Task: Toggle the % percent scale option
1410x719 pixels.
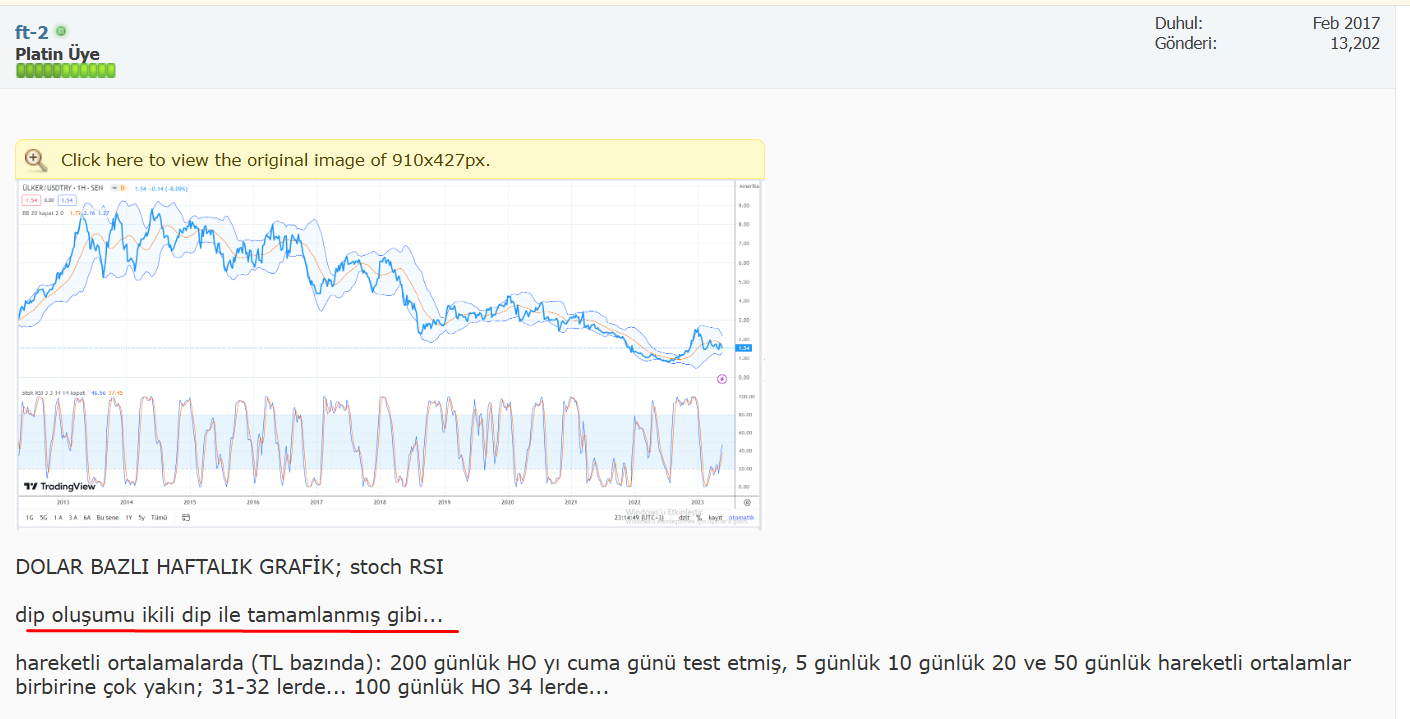Action: click(x=698, y=517)
